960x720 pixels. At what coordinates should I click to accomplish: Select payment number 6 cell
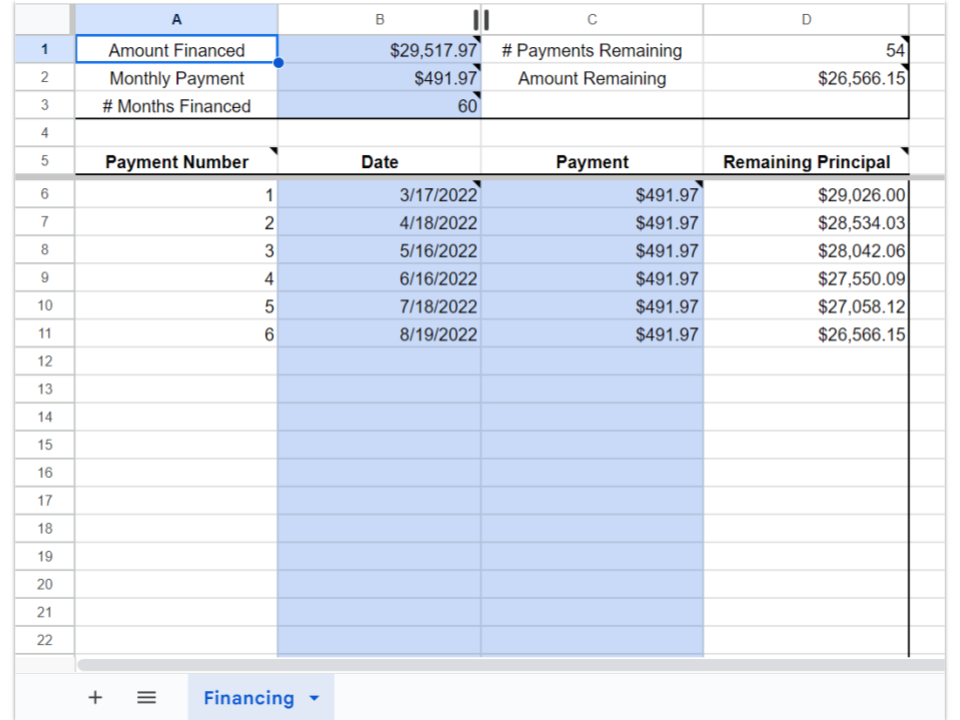click(x=176, y=334)
